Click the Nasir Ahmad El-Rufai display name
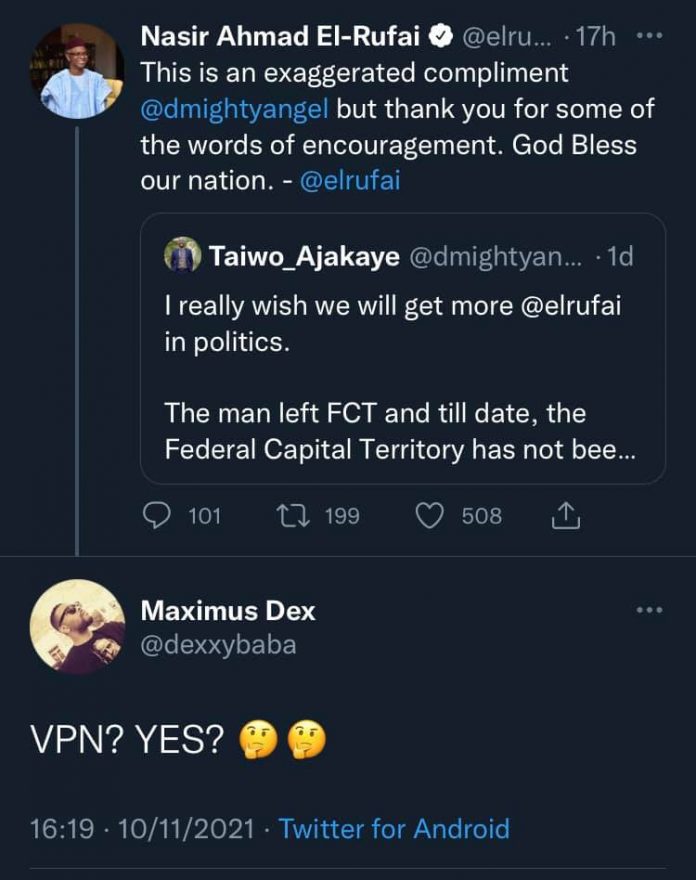The width and height of the screenshot is (696, 880). pyautogui.click(x=279, y=38)
